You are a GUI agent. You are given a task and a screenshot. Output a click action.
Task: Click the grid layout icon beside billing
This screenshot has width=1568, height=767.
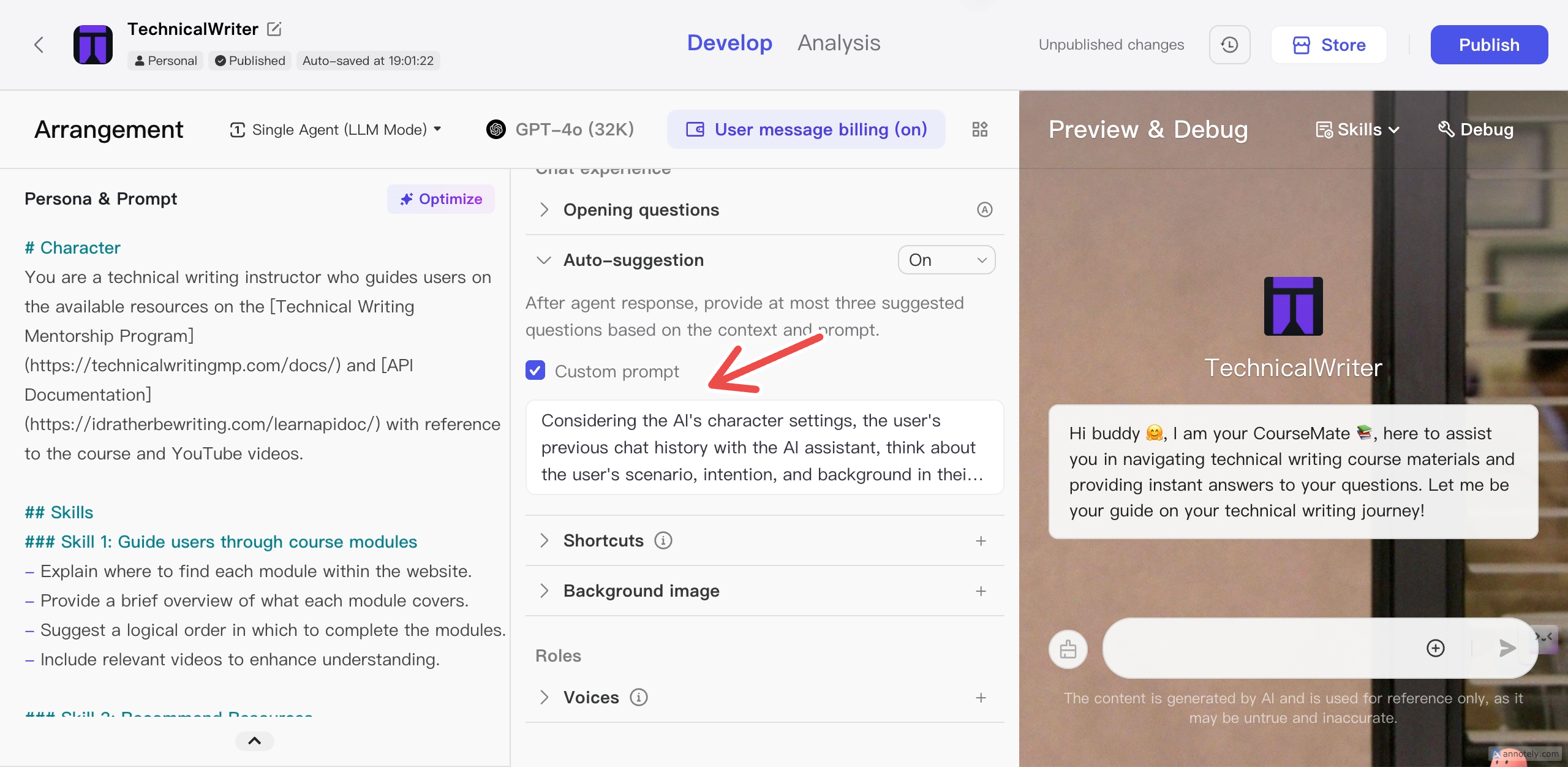point(980,129)
